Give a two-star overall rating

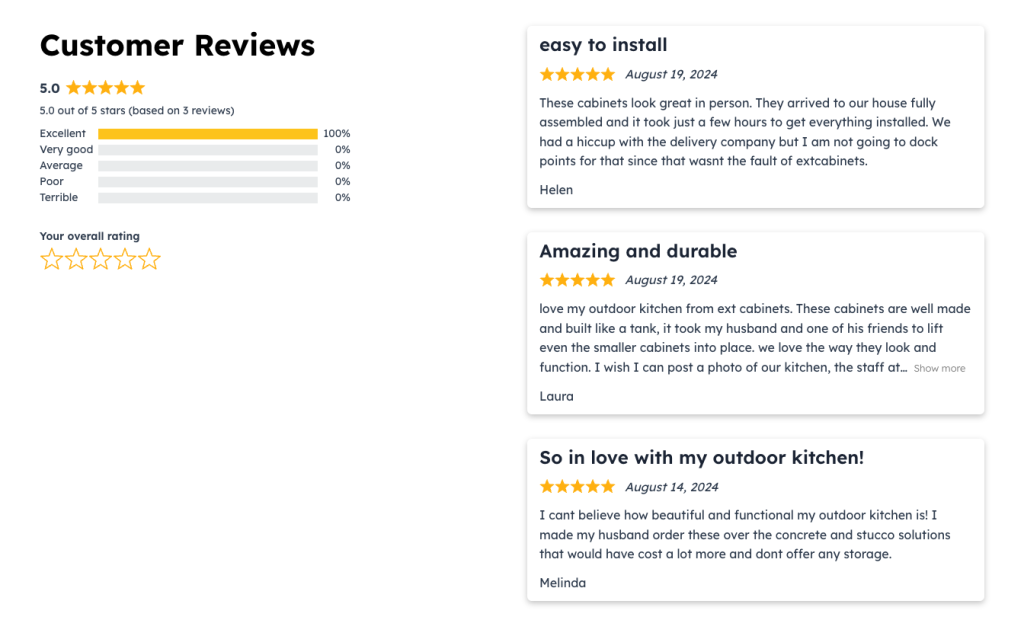pyautogui.click(x=76, y=259)
